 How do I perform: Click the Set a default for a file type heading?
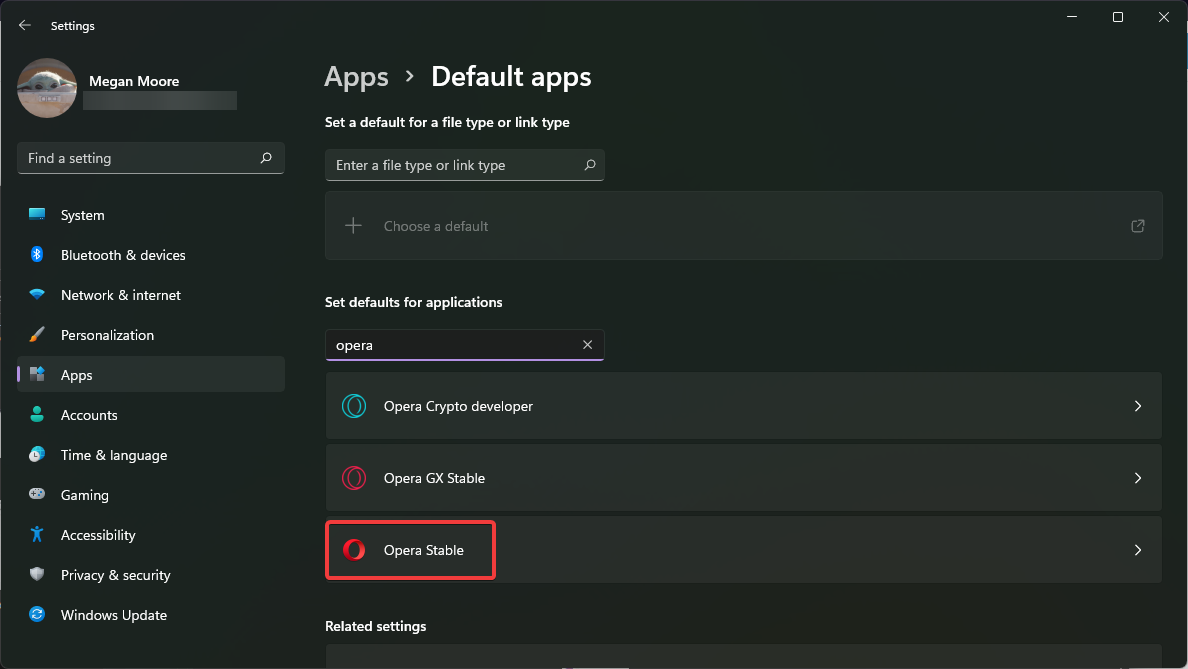click(x=447, y=123)
